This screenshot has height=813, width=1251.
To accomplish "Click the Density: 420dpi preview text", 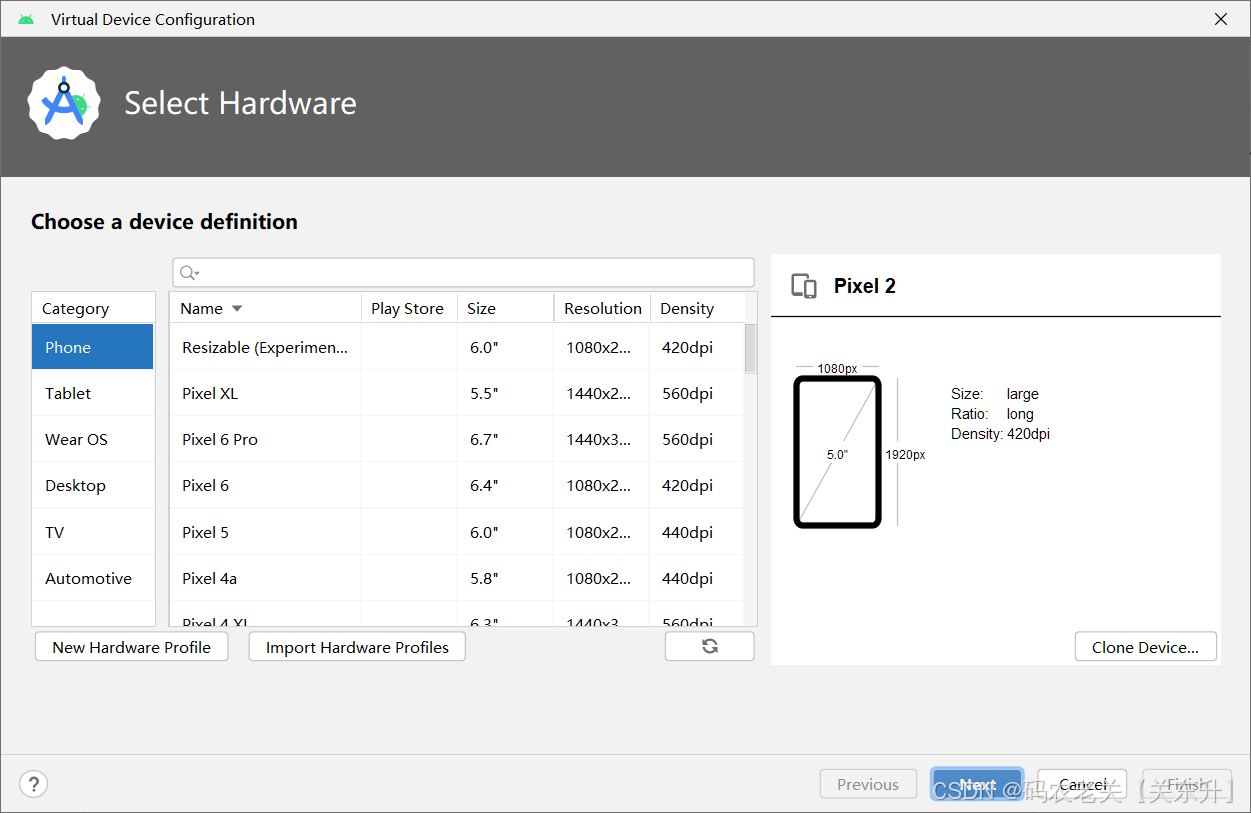I will [x=1000, y=434].
